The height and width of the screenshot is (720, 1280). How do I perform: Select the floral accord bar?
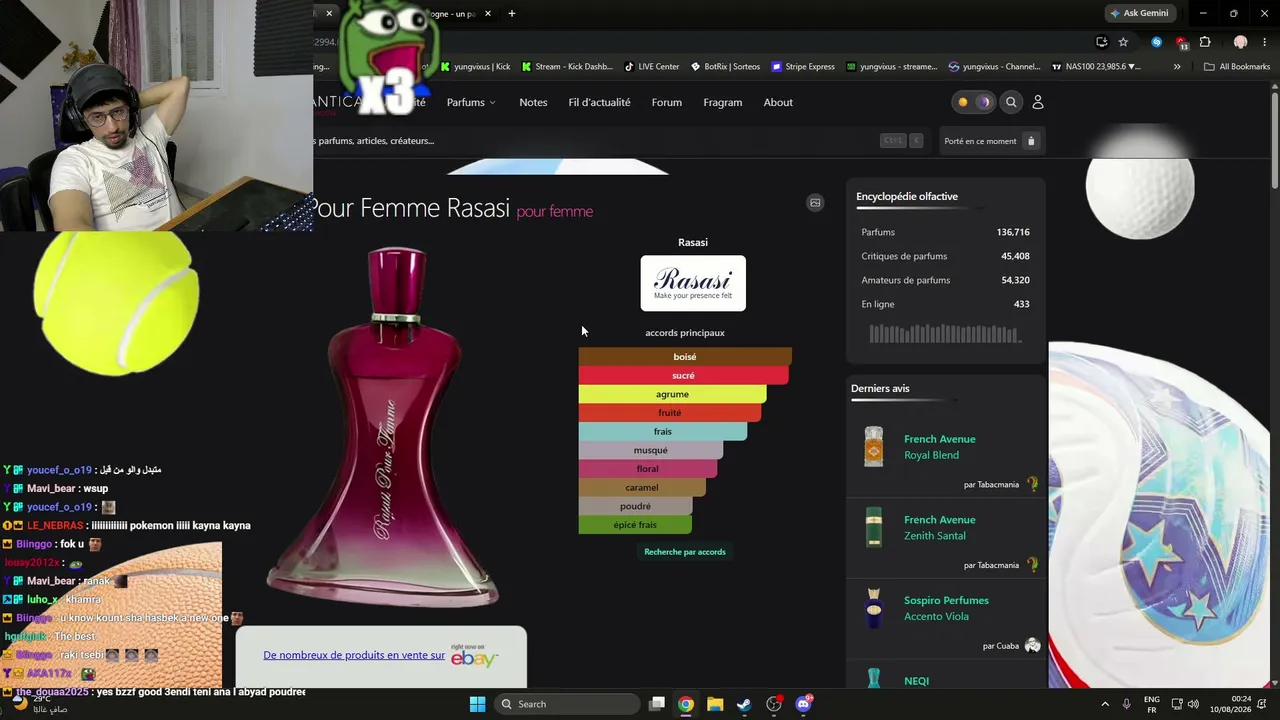[x=648, y=469]
